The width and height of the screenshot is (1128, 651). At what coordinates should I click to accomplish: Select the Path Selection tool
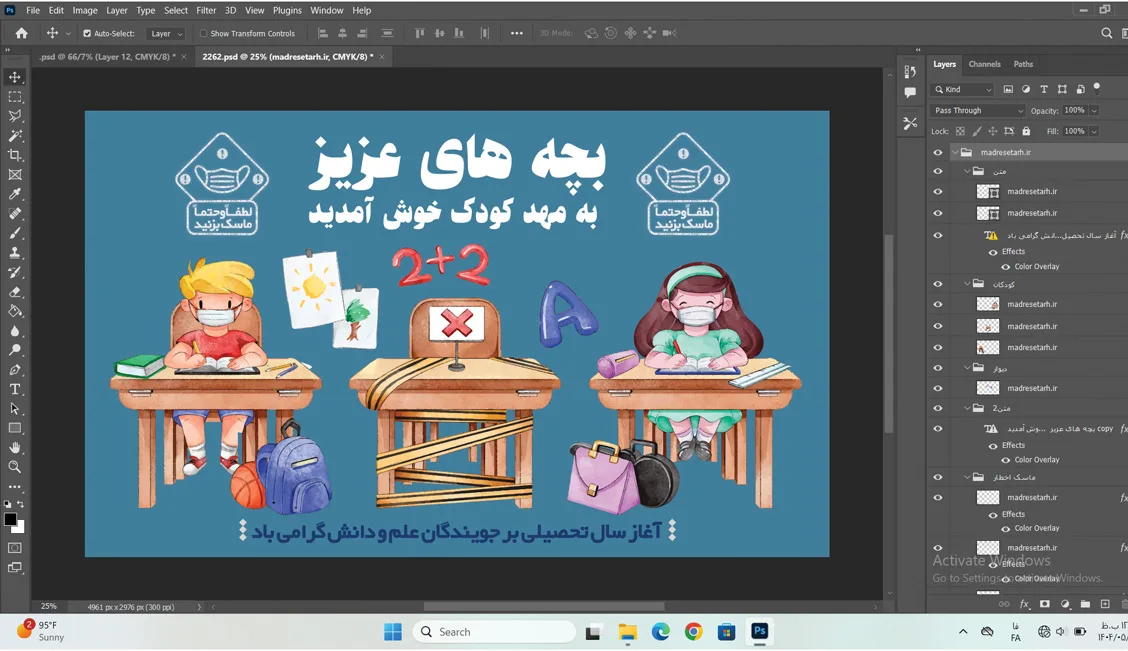(14, 409)
